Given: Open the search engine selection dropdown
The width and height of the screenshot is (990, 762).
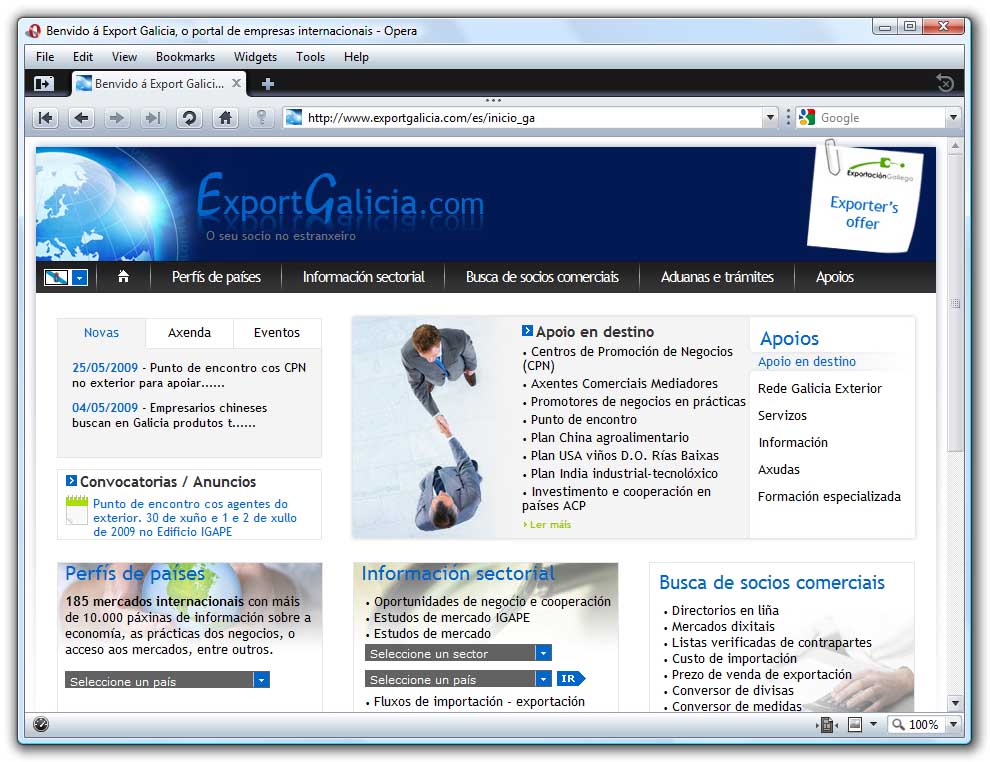Looking at the screenshot, I should pyautogui.click(x=953, y=117).
